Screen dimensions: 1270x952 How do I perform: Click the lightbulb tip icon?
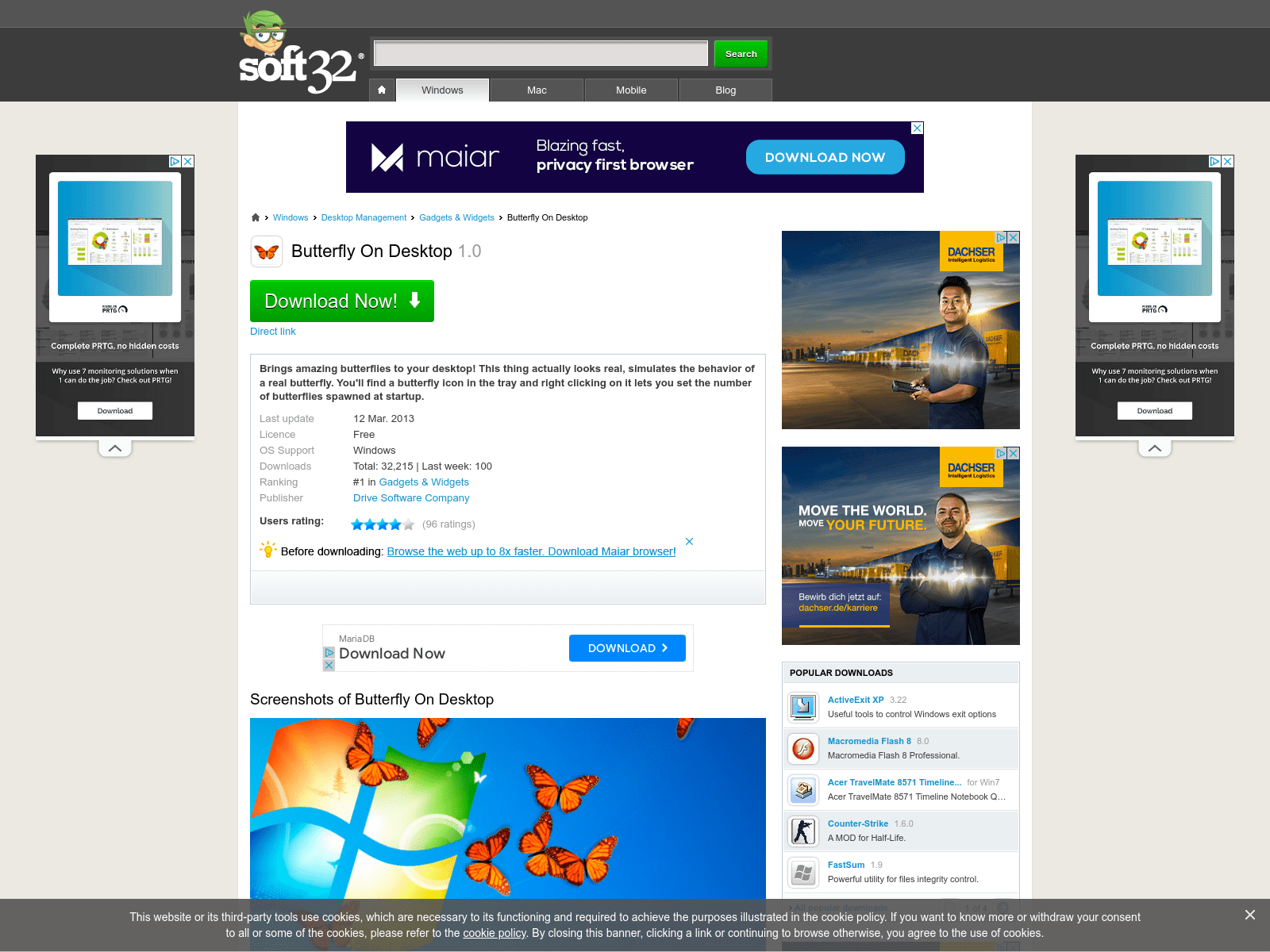[268, 549]
